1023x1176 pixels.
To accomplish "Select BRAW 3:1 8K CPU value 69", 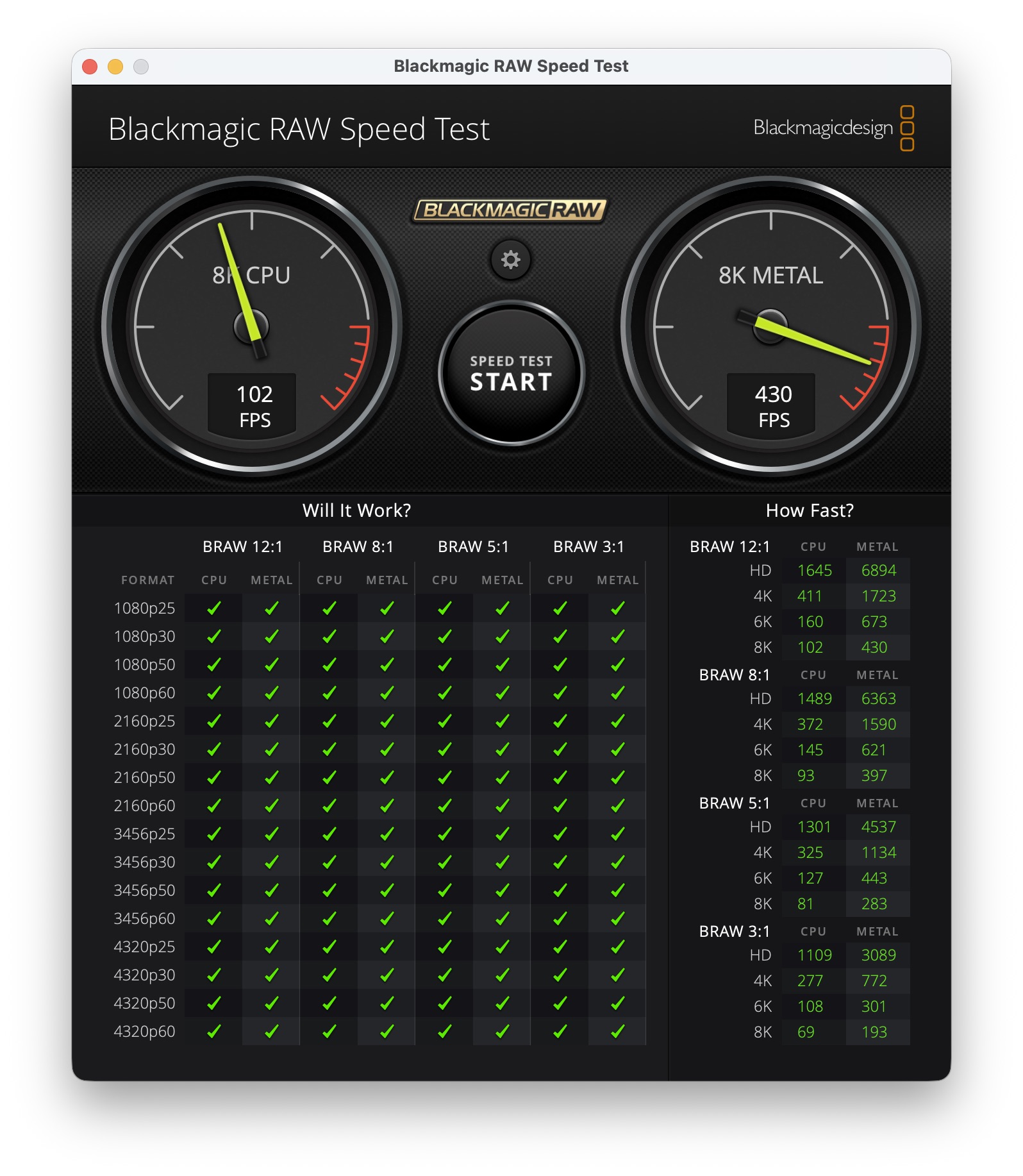I will pos(806,1032).
